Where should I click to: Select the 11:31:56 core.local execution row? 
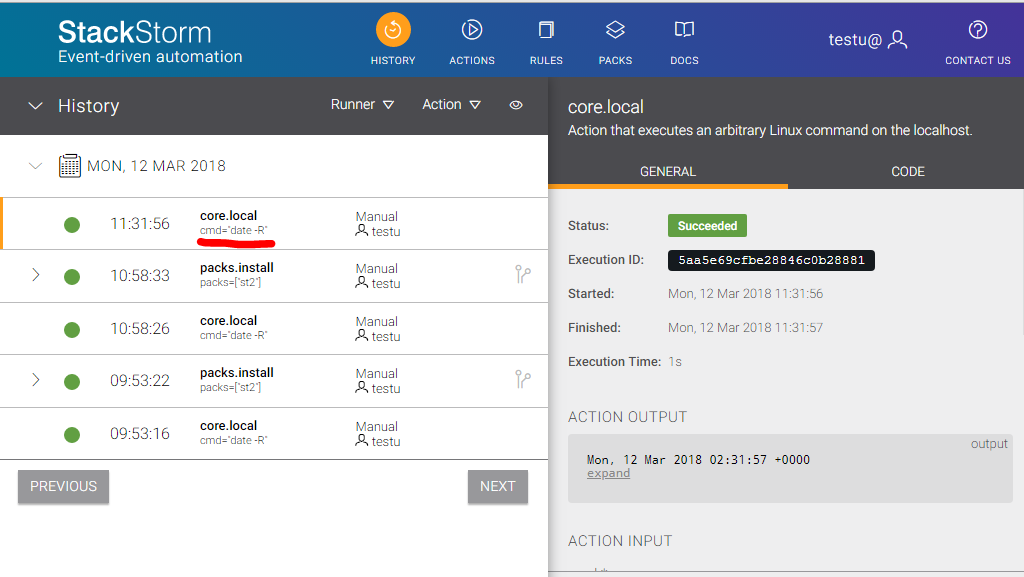pos(274,223)
